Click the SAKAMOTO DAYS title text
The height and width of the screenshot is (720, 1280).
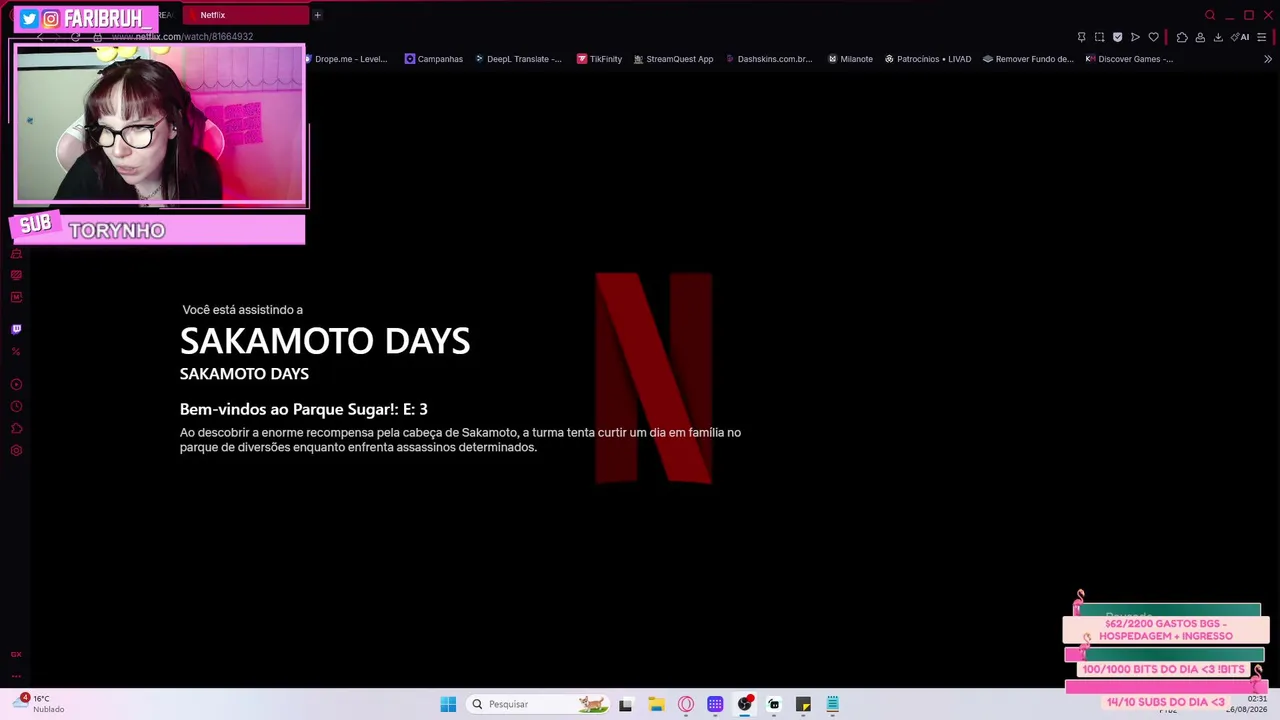pos(325,341)
